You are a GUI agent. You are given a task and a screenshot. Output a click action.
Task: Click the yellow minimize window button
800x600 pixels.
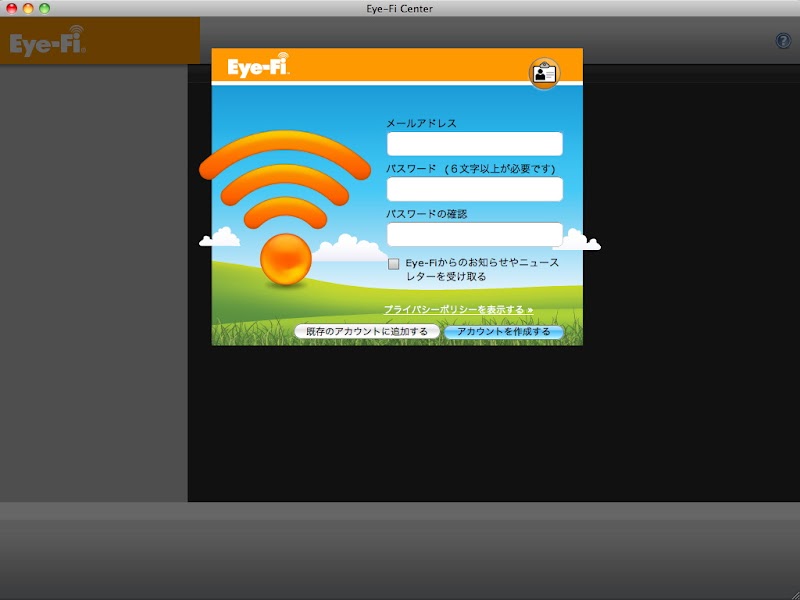pyautogui.click(x=28, y=8)
